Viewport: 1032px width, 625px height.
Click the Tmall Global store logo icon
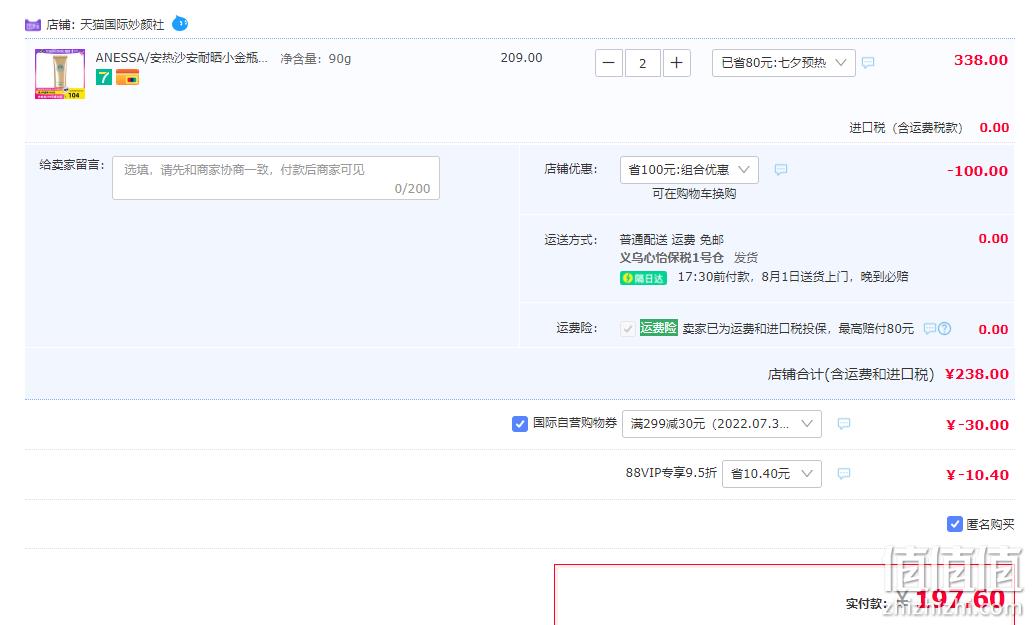tap(32, 25)
